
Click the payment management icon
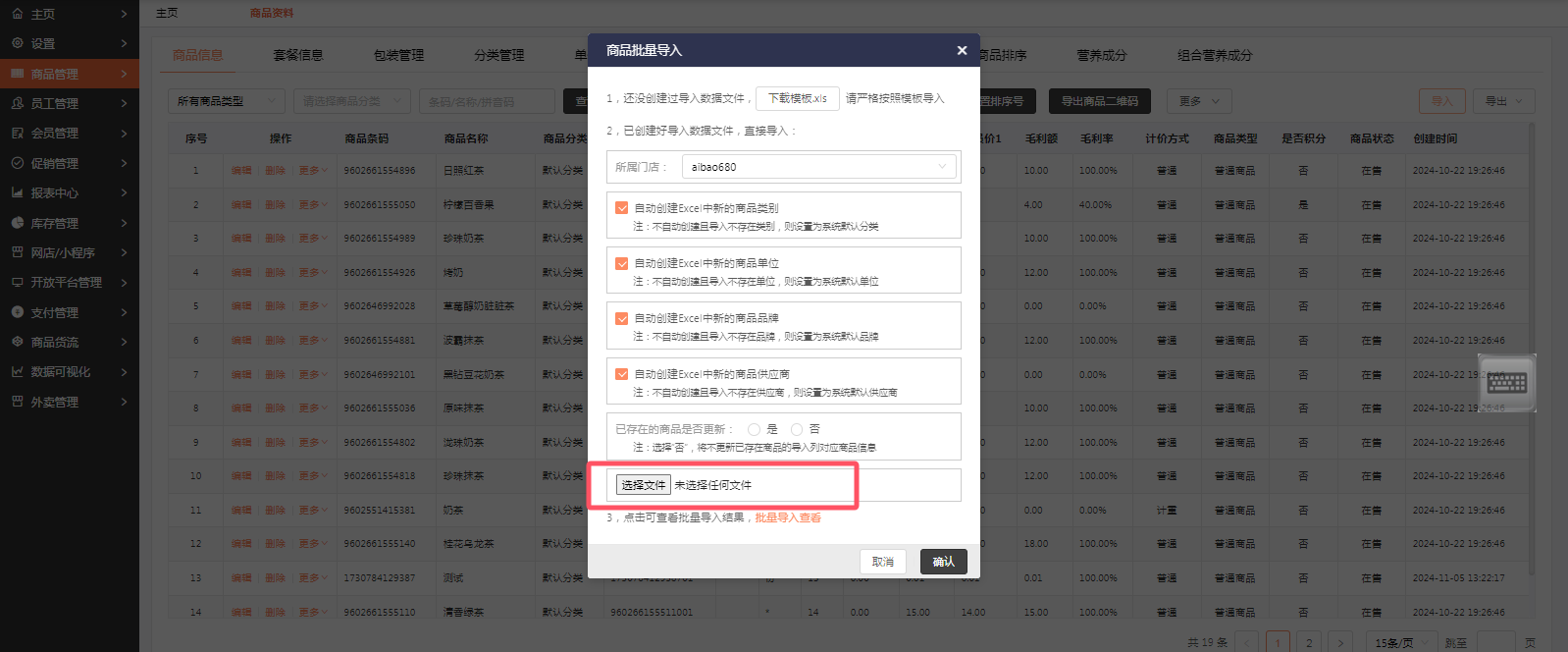[18, 312]
